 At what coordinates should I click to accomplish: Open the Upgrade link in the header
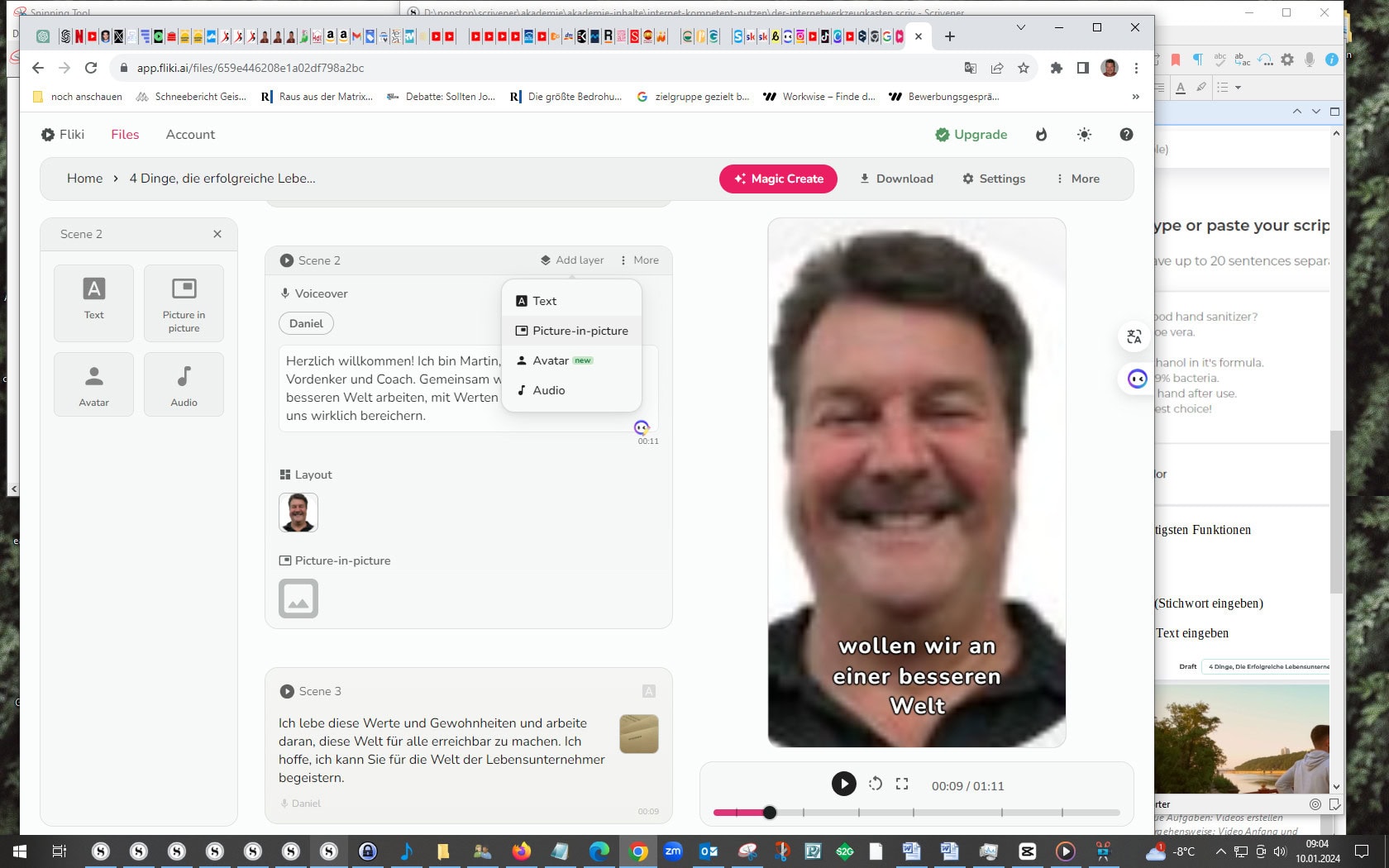(971, 134)
